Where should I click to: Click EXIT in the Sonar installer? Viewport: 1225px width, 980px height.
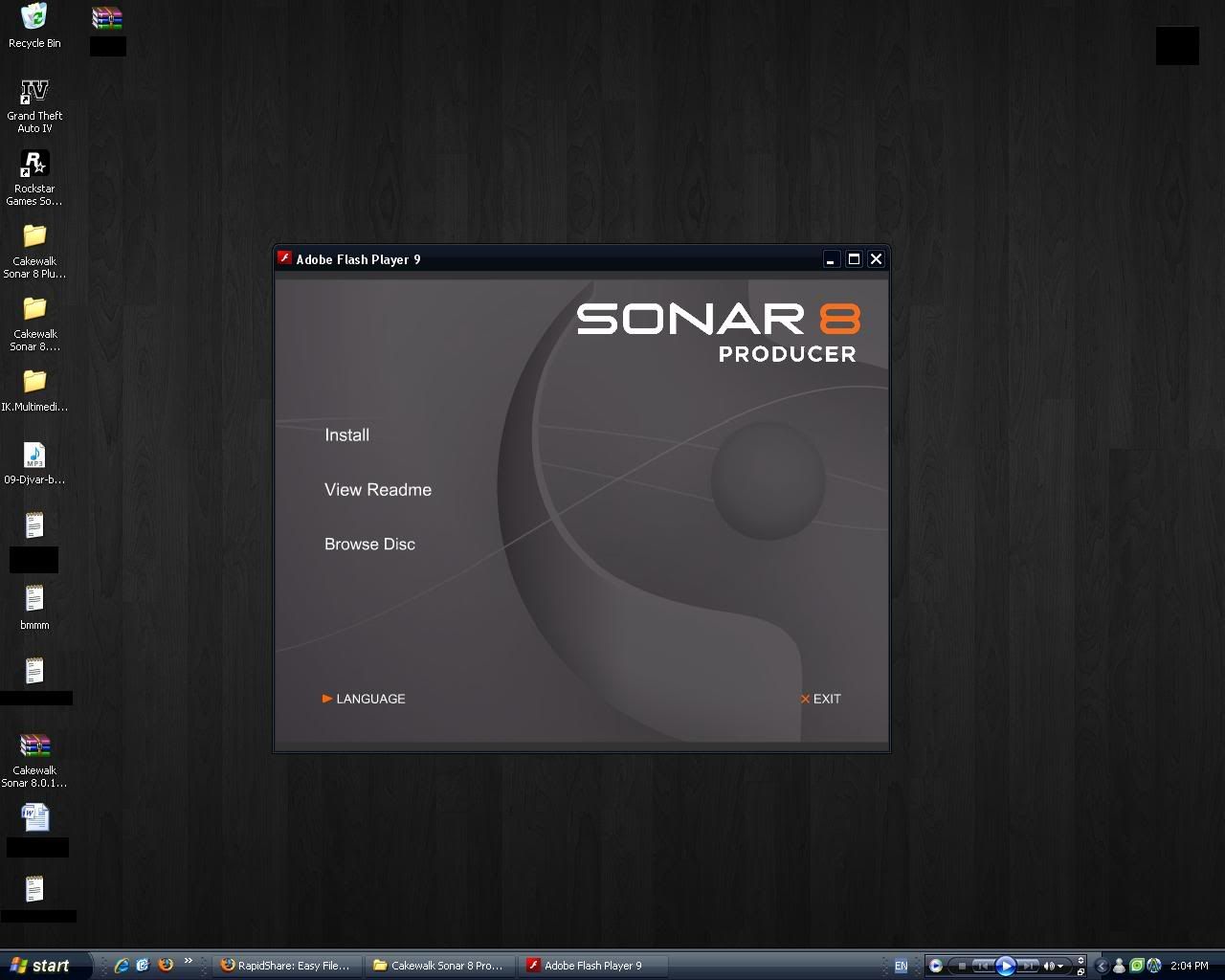coord(821,699)
